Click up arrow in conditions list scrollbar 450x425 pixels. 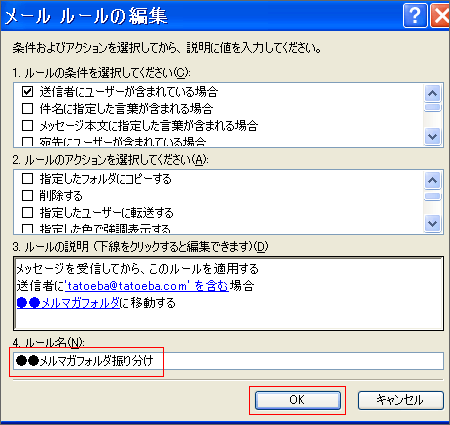[433, 93]
